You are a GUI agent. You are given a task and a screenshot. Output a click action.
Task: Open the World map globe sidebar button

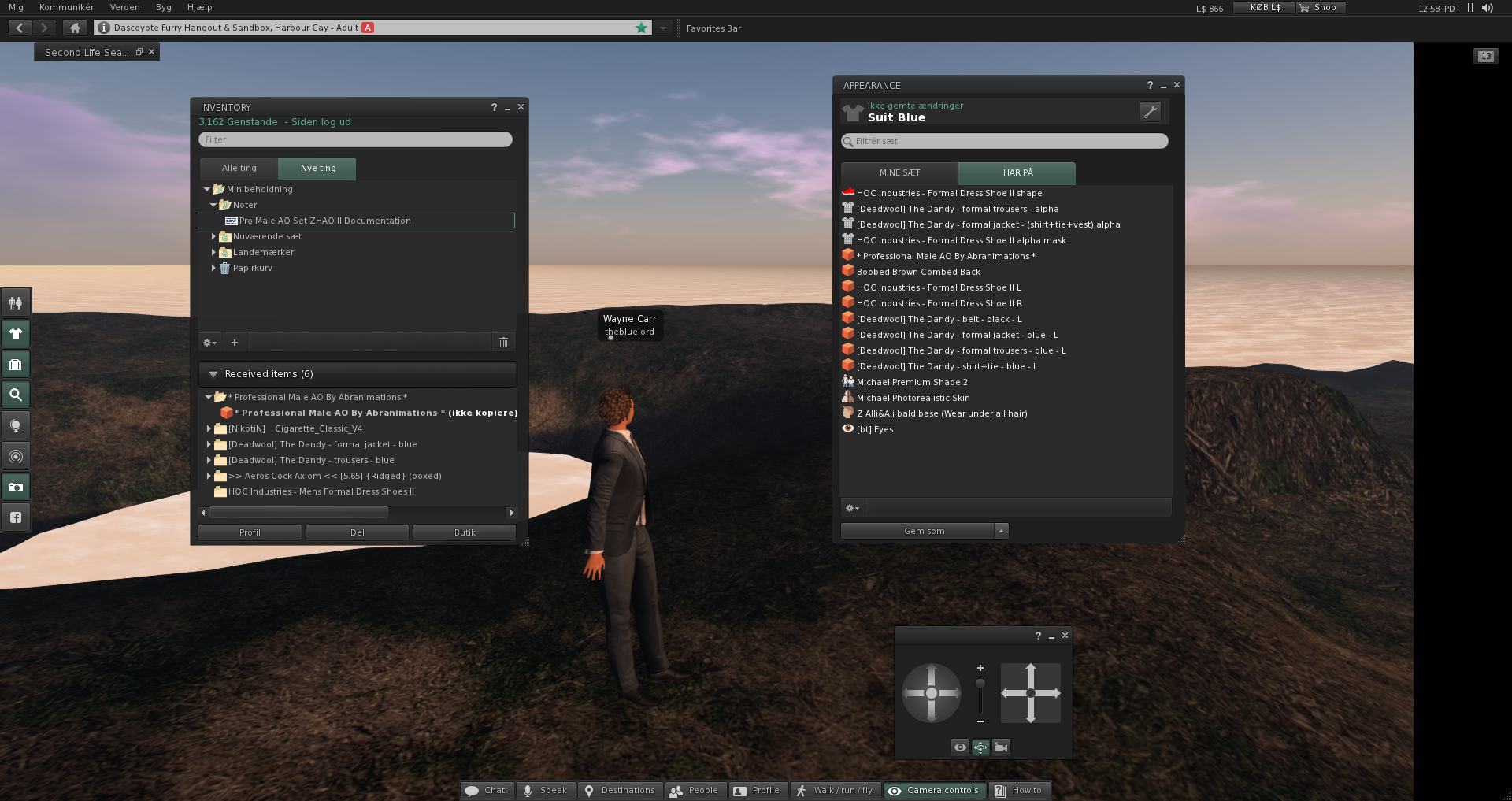point(16,425)
